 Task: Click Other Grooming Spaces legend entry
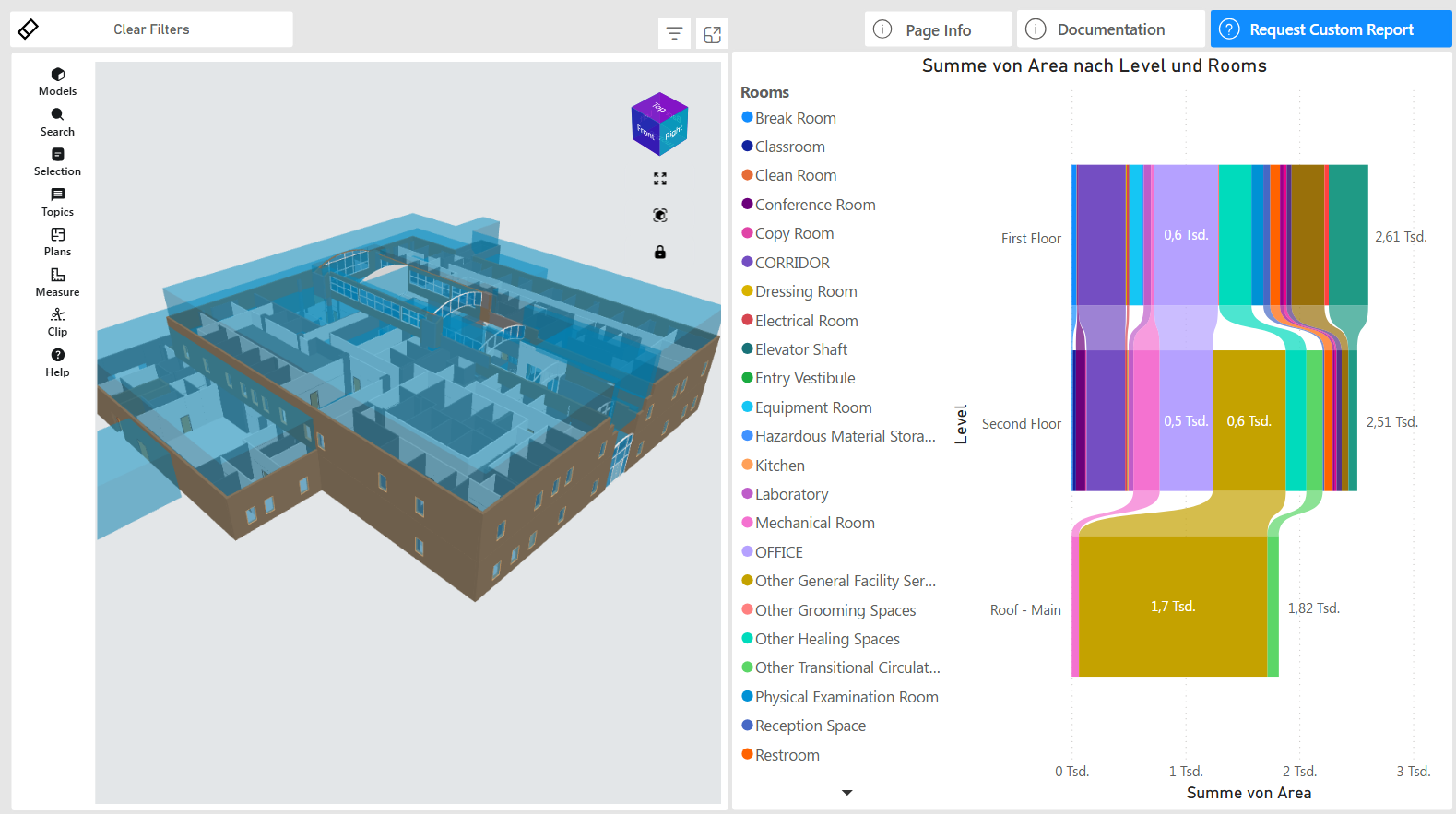pyautogui.click(x=829, y=610)
